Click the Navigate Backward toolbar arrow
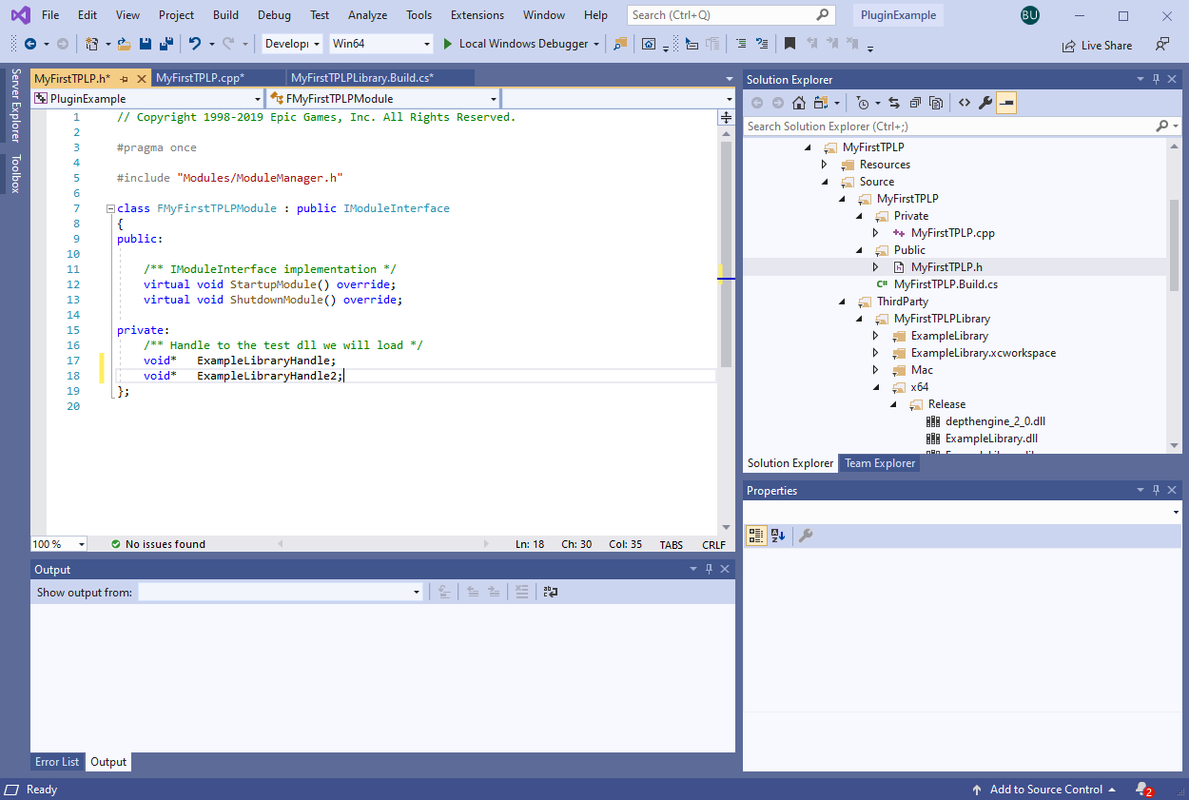Image resolution: width=1189 pixels, height=800 pixels. pos(30,44)
